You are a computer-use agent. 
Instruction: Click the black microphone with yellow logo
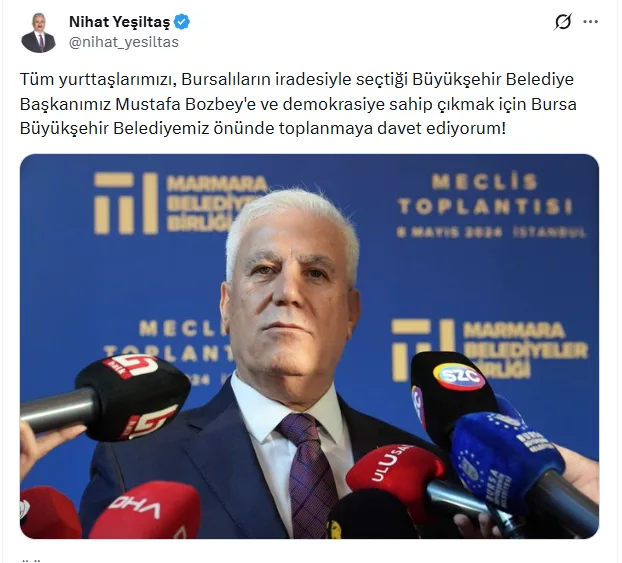coord(371,516)
